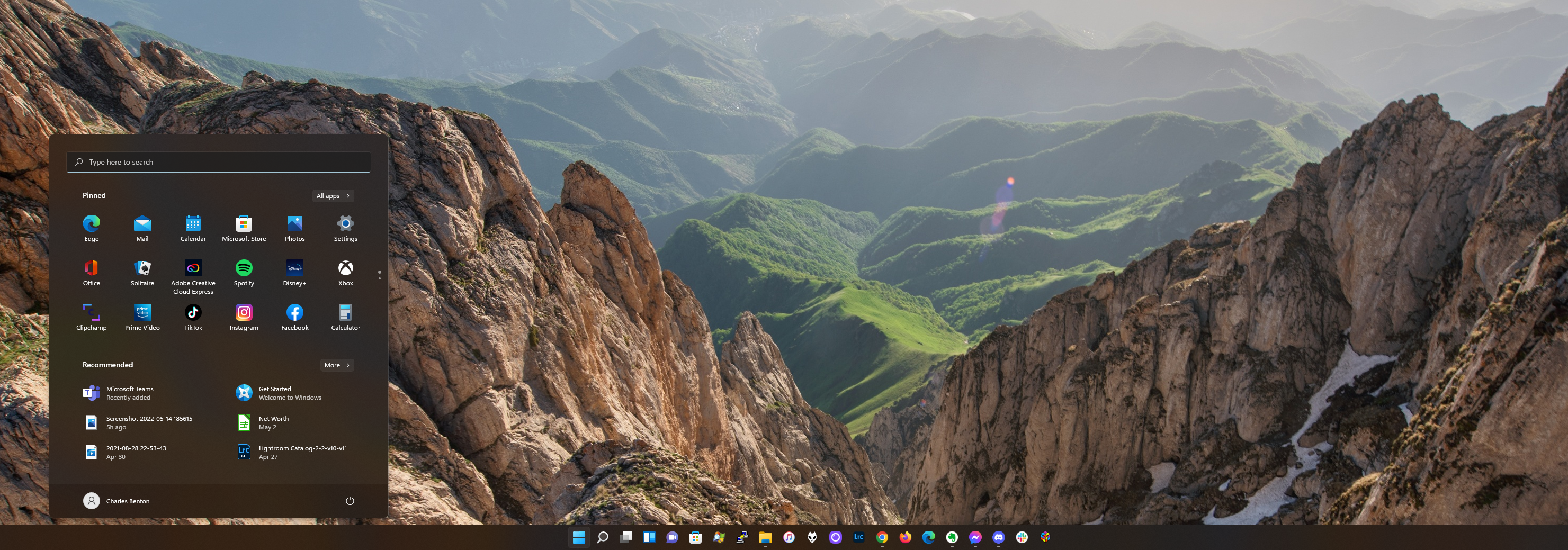Go to next pinned apps page dots
1568x550 pixels.
[x=379, y=275]
